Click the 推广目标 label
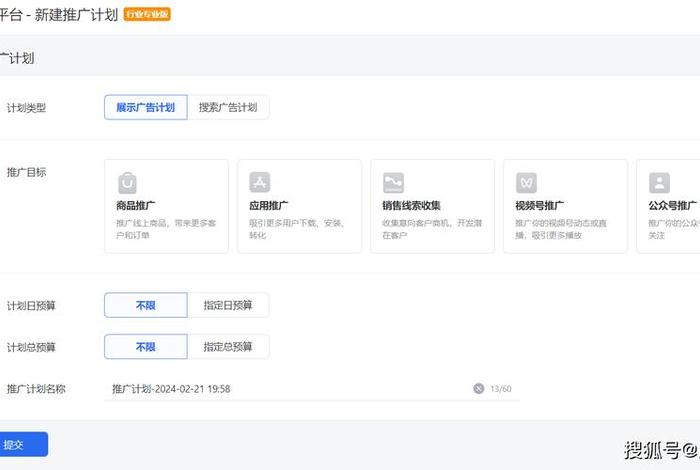Viewport: 700px width, 470px height. click(26, 172)
